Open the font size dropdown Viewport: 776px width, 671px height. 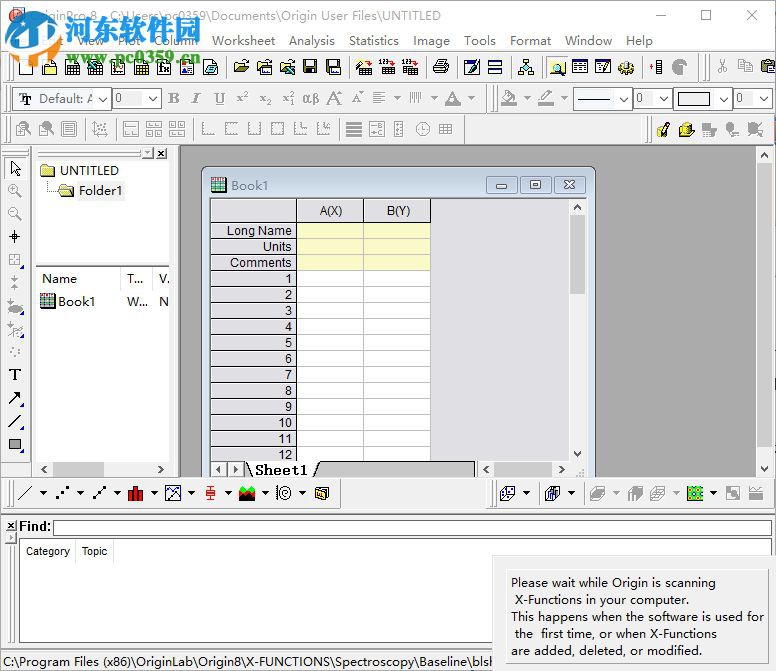click(x=153, y=98)
